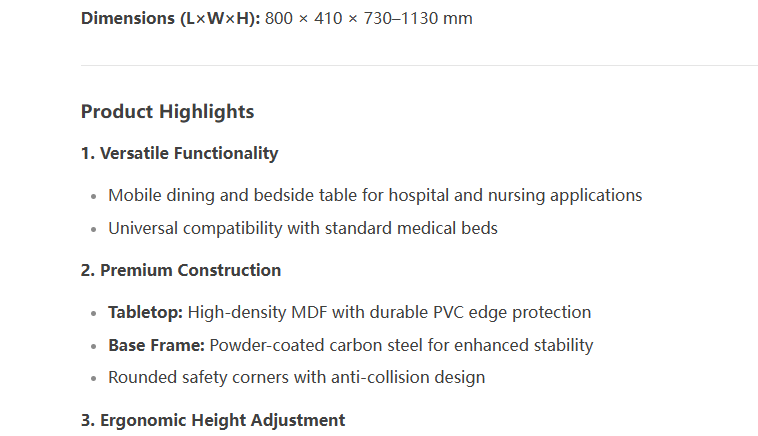Viewport: 758px width, 436px height.
Task: Click the Mobile dining and bedside table line
Action: (x=375, y=196)
